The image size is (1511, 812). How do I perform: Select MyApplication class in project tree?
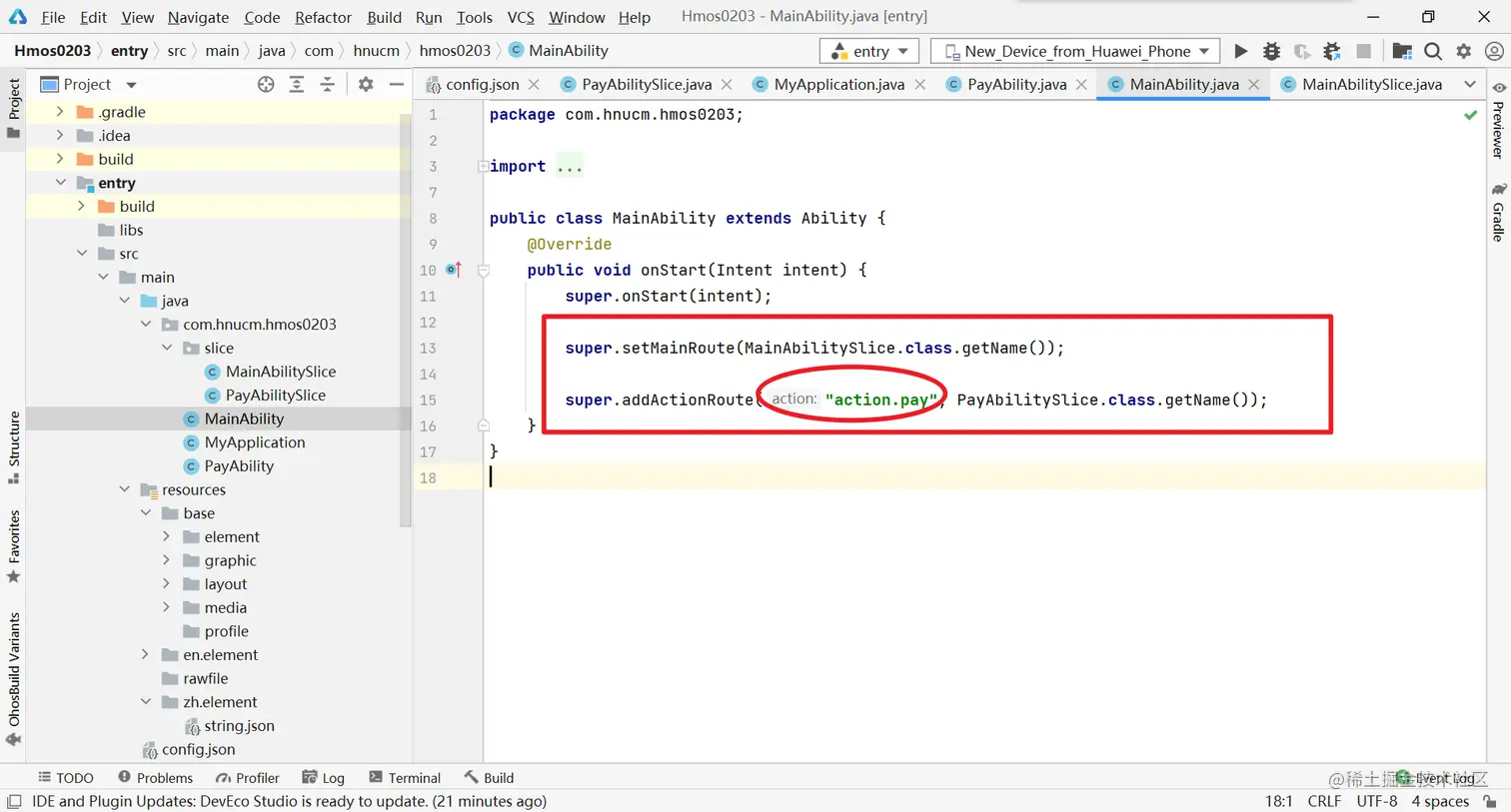(x=255, y=442)
